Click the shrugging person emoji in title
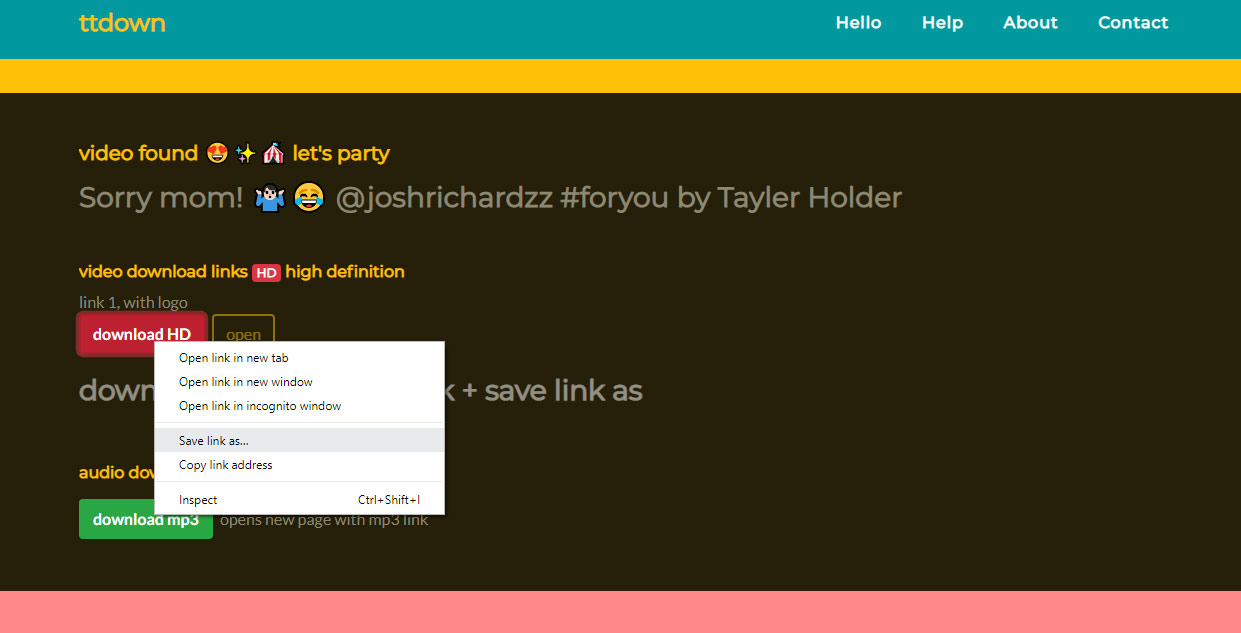 click(x=270, y=198)
